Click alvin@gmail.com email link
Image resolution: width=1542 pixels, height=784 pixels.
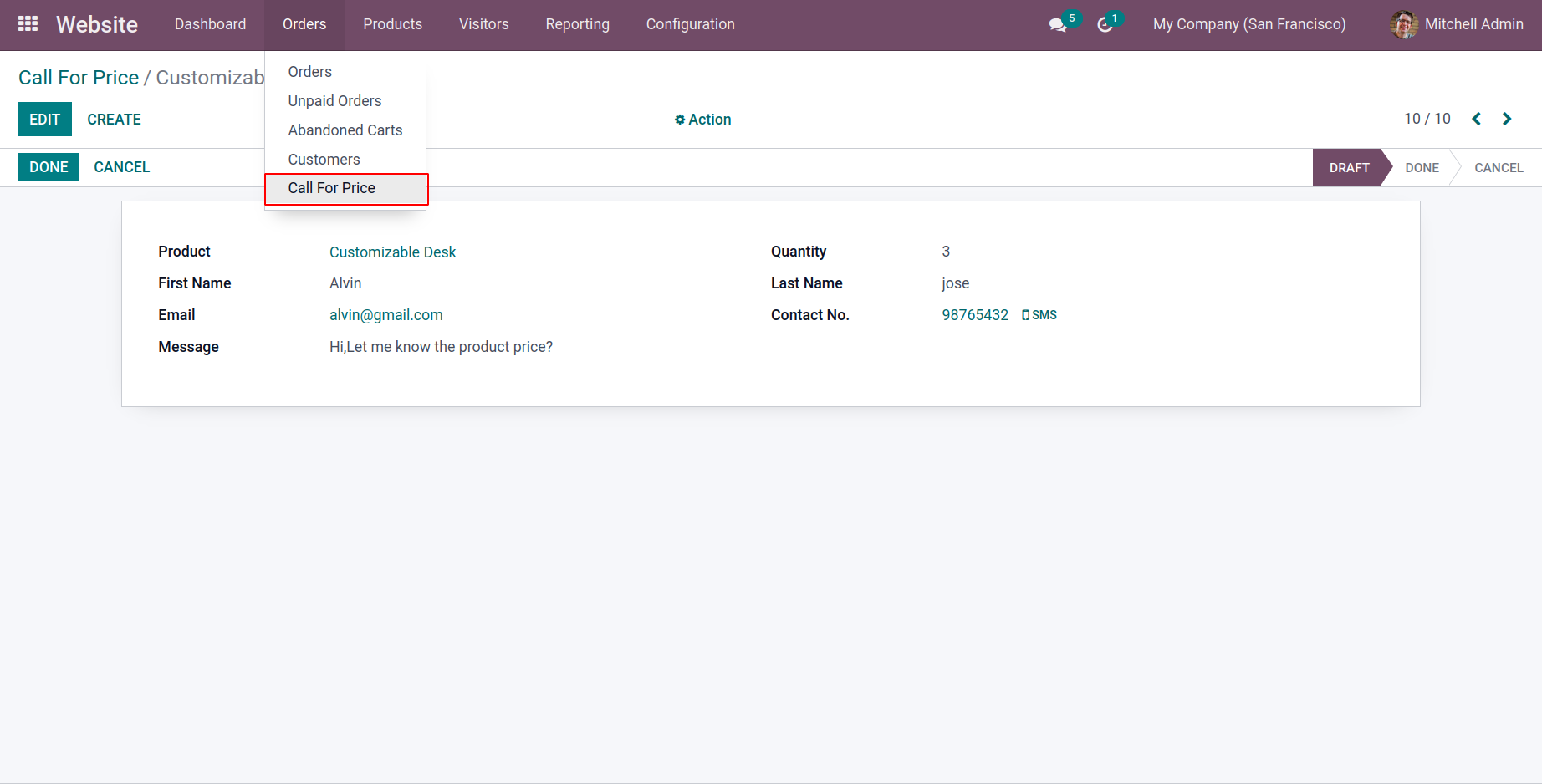coord(385,315)
